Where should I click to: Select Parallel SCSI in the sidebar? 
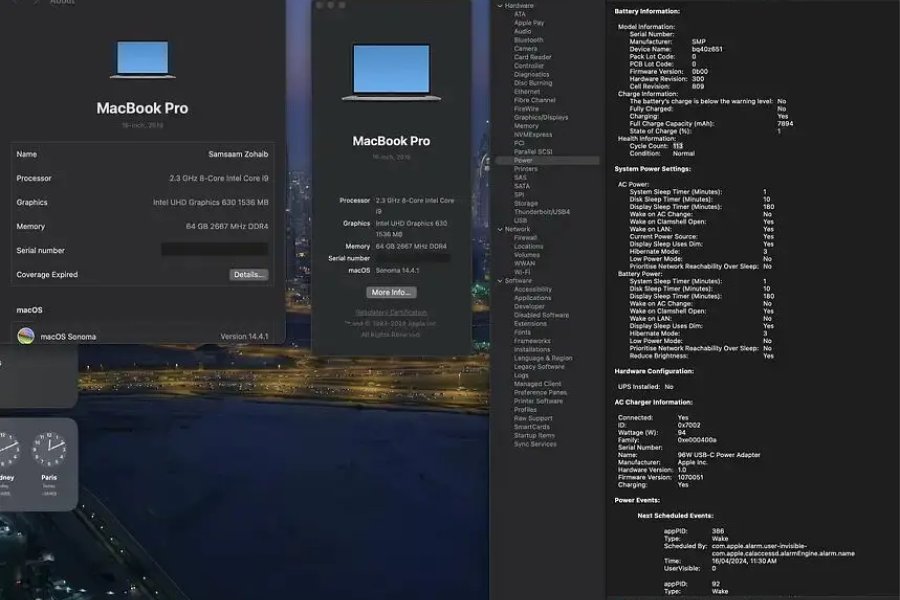point(533,152)
